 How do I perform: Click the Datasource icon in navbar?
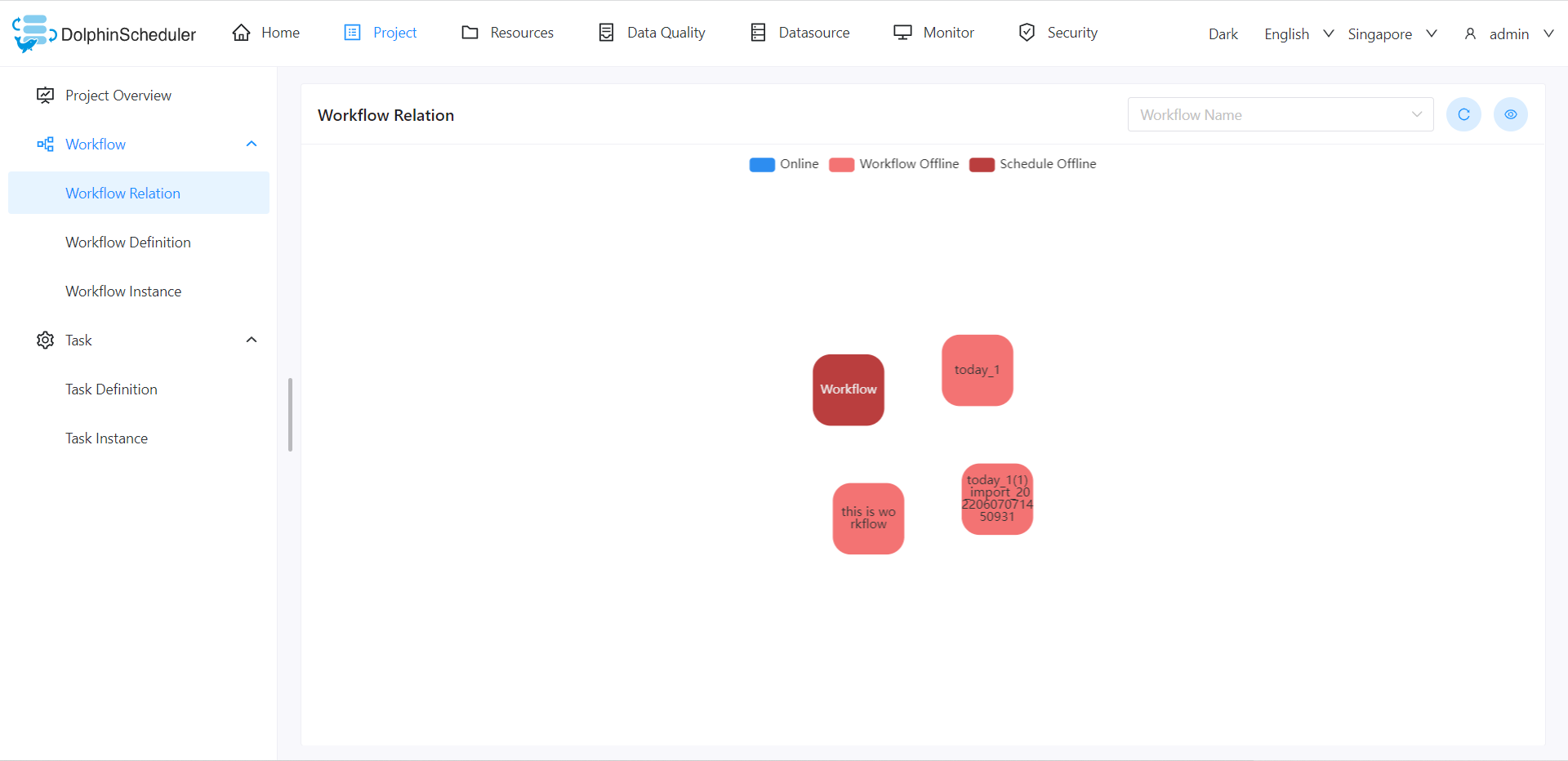point(758,33)
